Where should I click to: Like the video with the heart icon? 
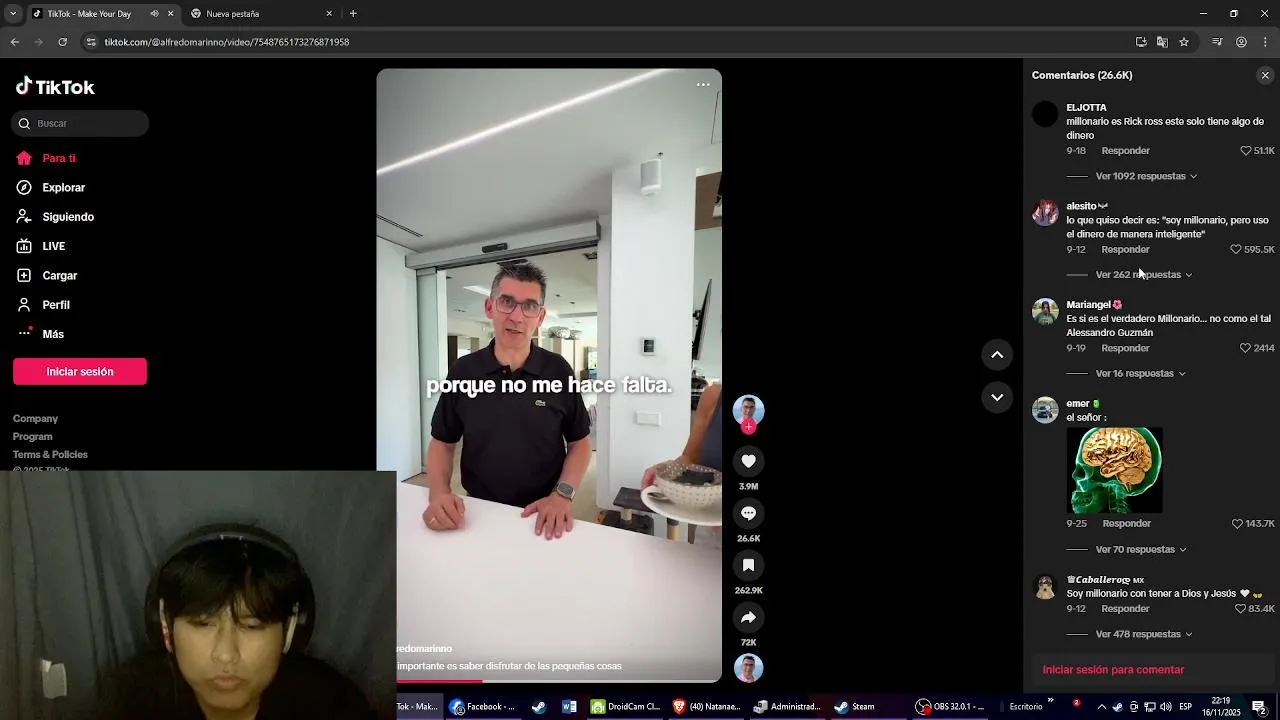748,461
